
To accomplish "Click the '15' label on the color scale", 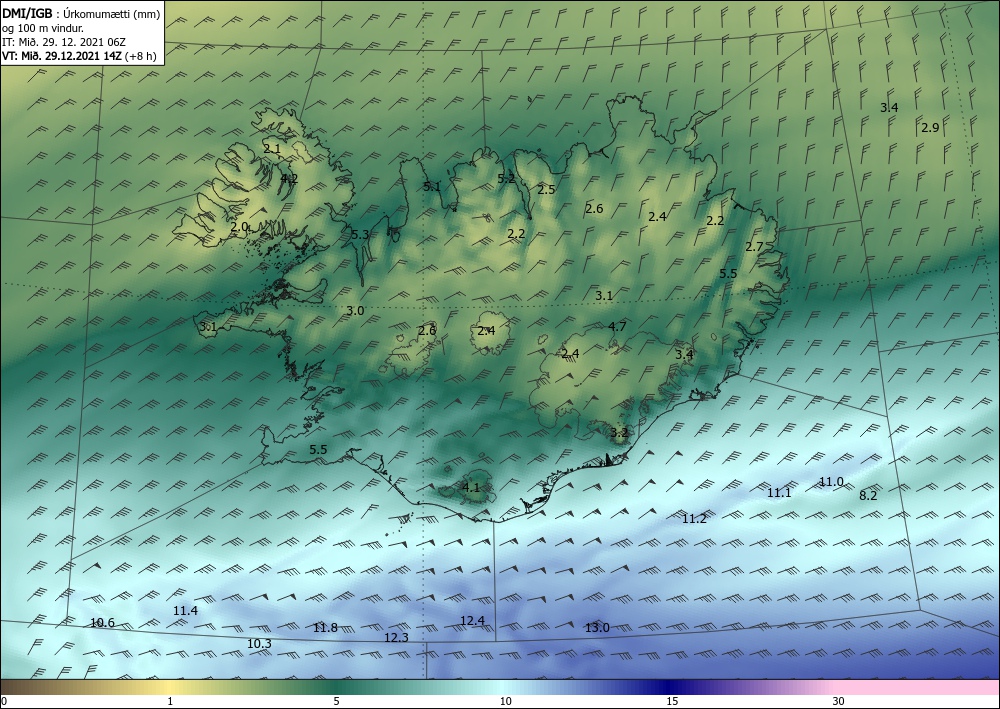I will pyautogui.click(x=672, y=702).
